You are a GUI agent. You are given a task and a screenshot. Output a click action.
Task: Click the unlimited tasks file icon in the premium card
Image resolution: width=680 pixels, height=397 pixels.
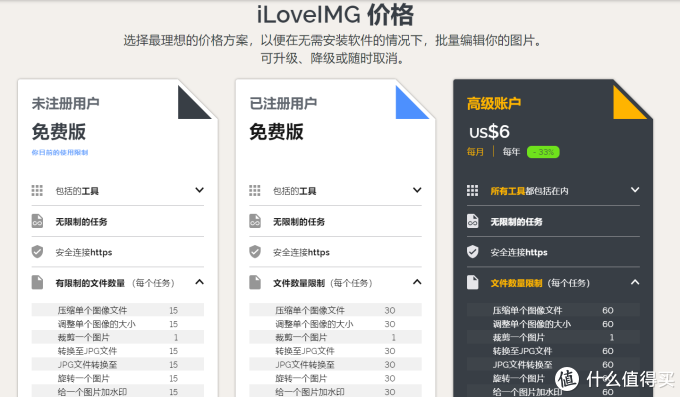point(473,221)
